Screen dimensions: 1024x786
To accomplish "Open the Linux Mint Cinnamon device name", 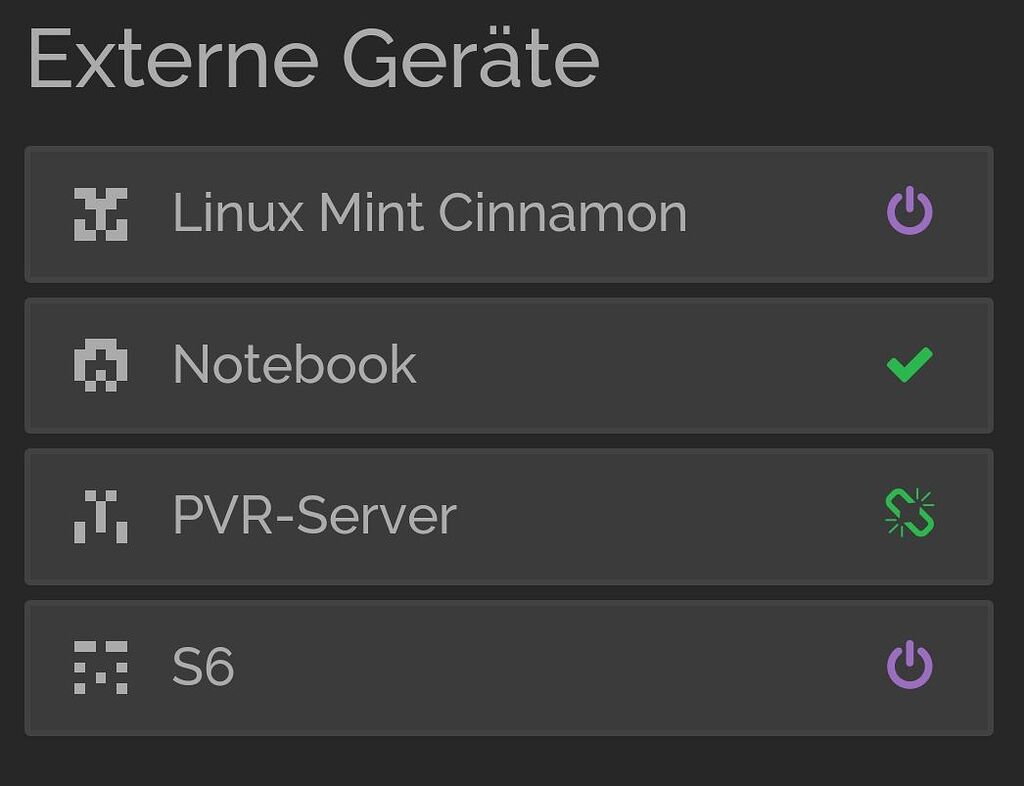I will pos(429,213).
